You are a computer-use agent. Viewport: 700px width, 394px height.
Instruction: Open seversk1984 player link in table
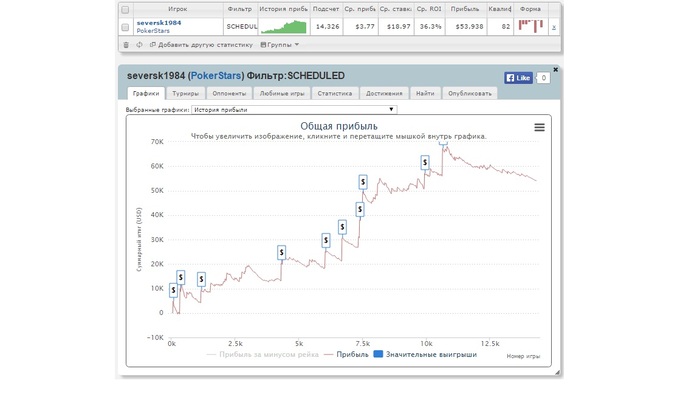(x=159, y=23)
